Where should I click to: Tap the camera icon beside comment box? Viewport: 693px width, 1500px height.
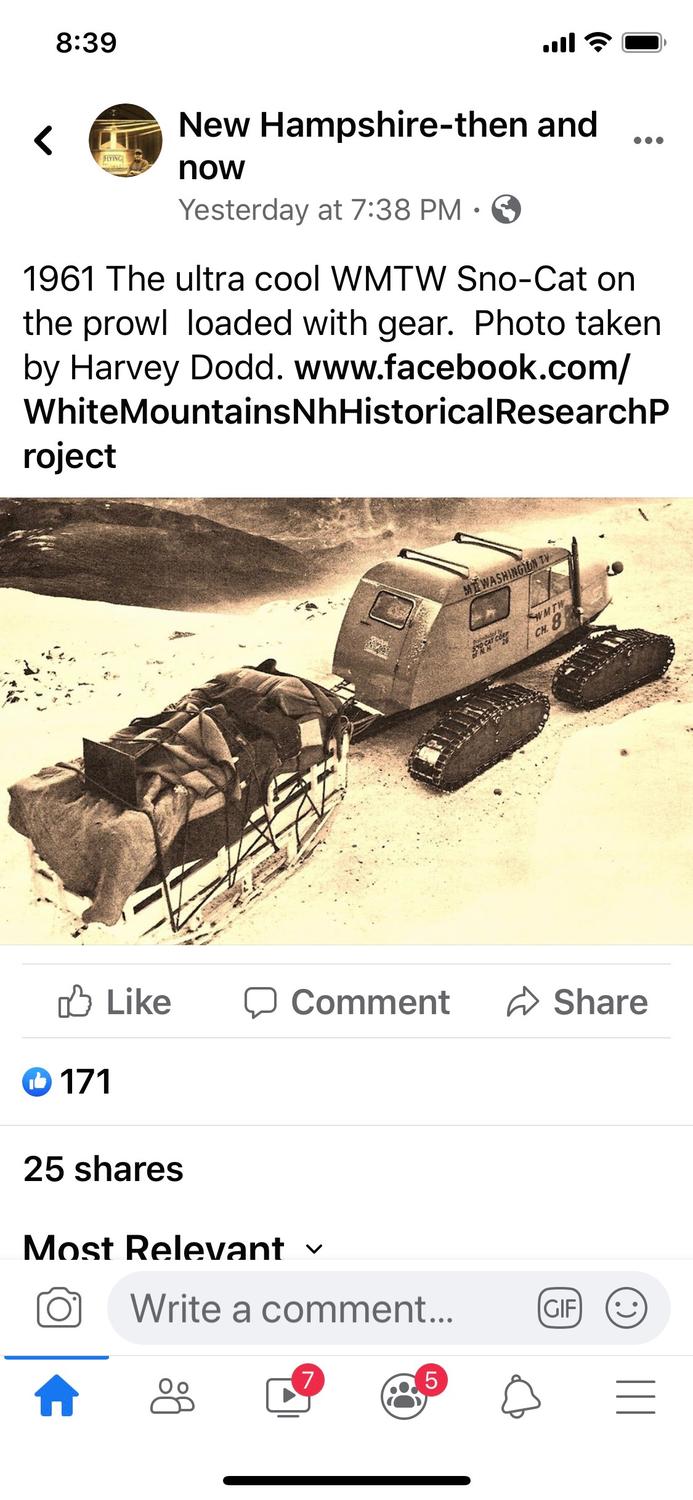[59, 1308]
